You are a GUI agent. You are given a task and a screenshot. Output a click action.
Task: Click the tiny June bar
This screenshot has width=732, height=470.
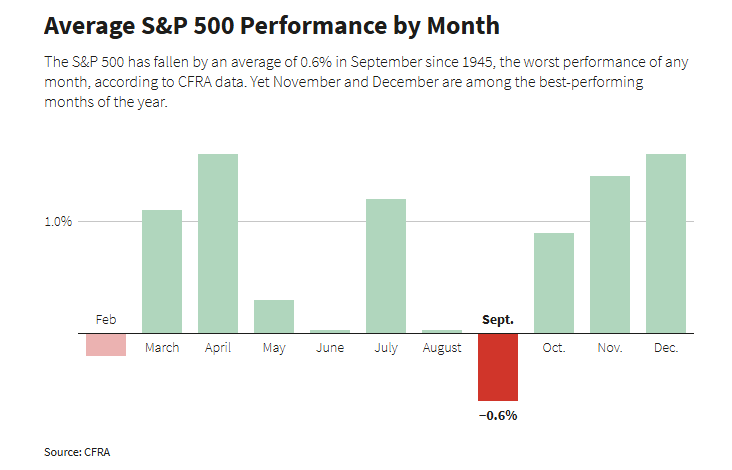click(330, 331)
